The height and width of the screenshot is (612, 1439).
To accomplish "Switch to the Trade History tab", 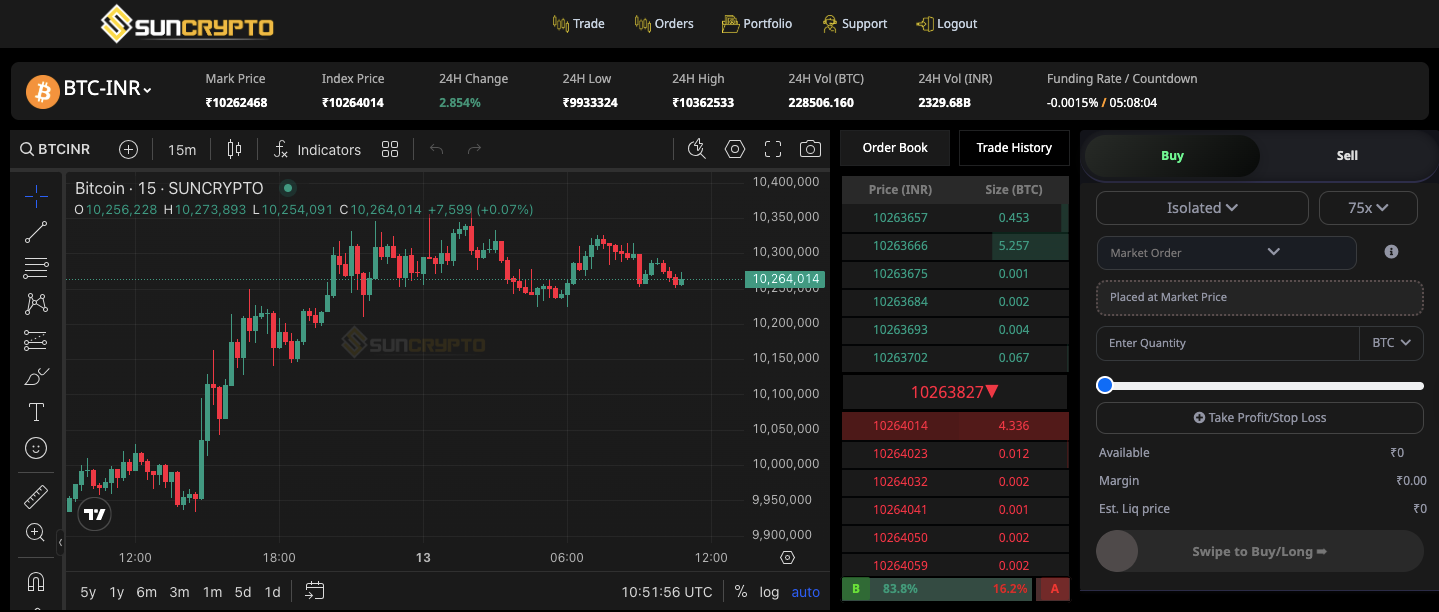I will pos(1014,148).
